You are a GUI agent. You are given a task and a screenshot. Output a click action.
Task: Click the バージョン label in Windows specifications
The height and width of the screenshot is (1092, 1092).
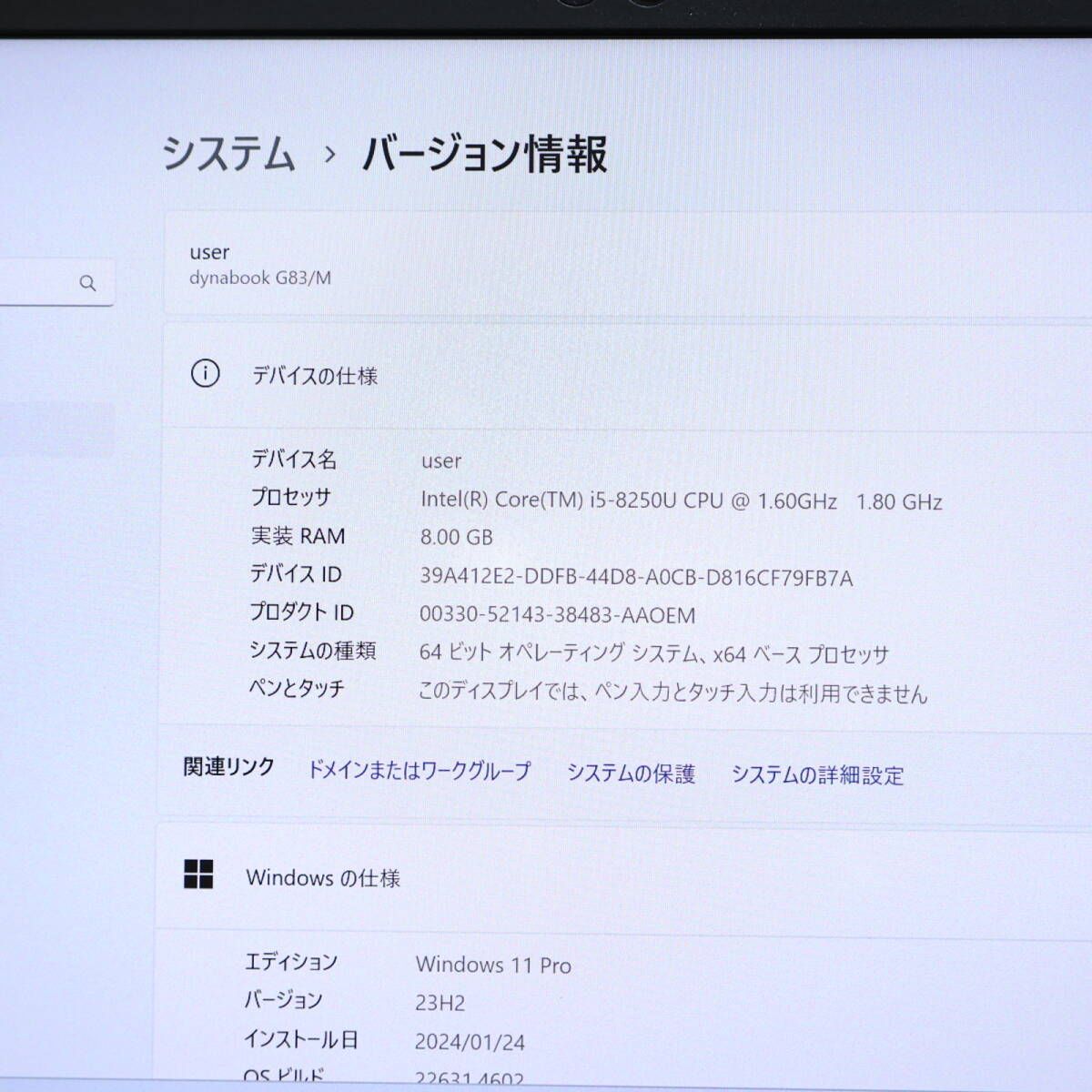pyautogui.click(x=284, y=1000)
